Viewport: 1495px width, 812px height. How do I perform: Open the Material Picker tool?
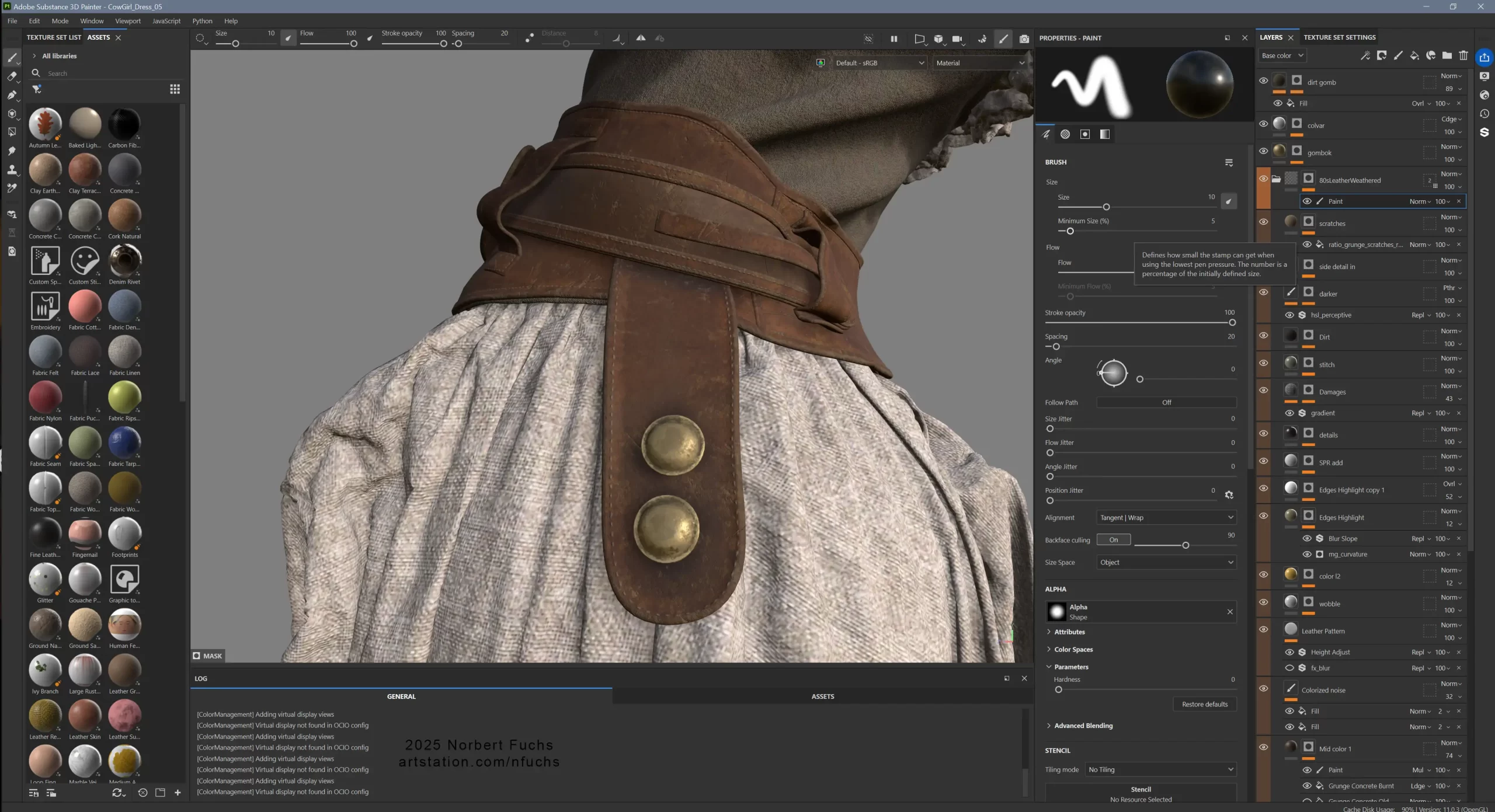tap(13, 188)
